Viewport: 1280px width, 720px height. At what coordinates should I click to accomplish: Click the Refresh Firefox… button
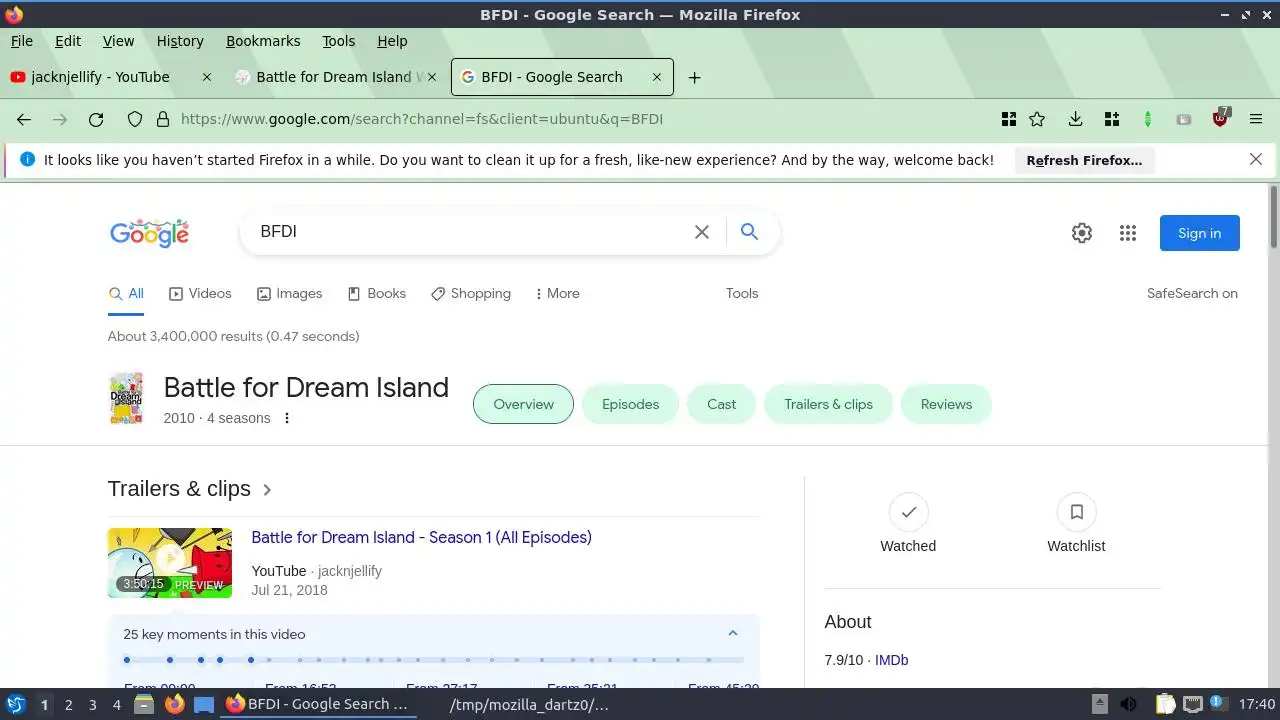click(1084, 160)
